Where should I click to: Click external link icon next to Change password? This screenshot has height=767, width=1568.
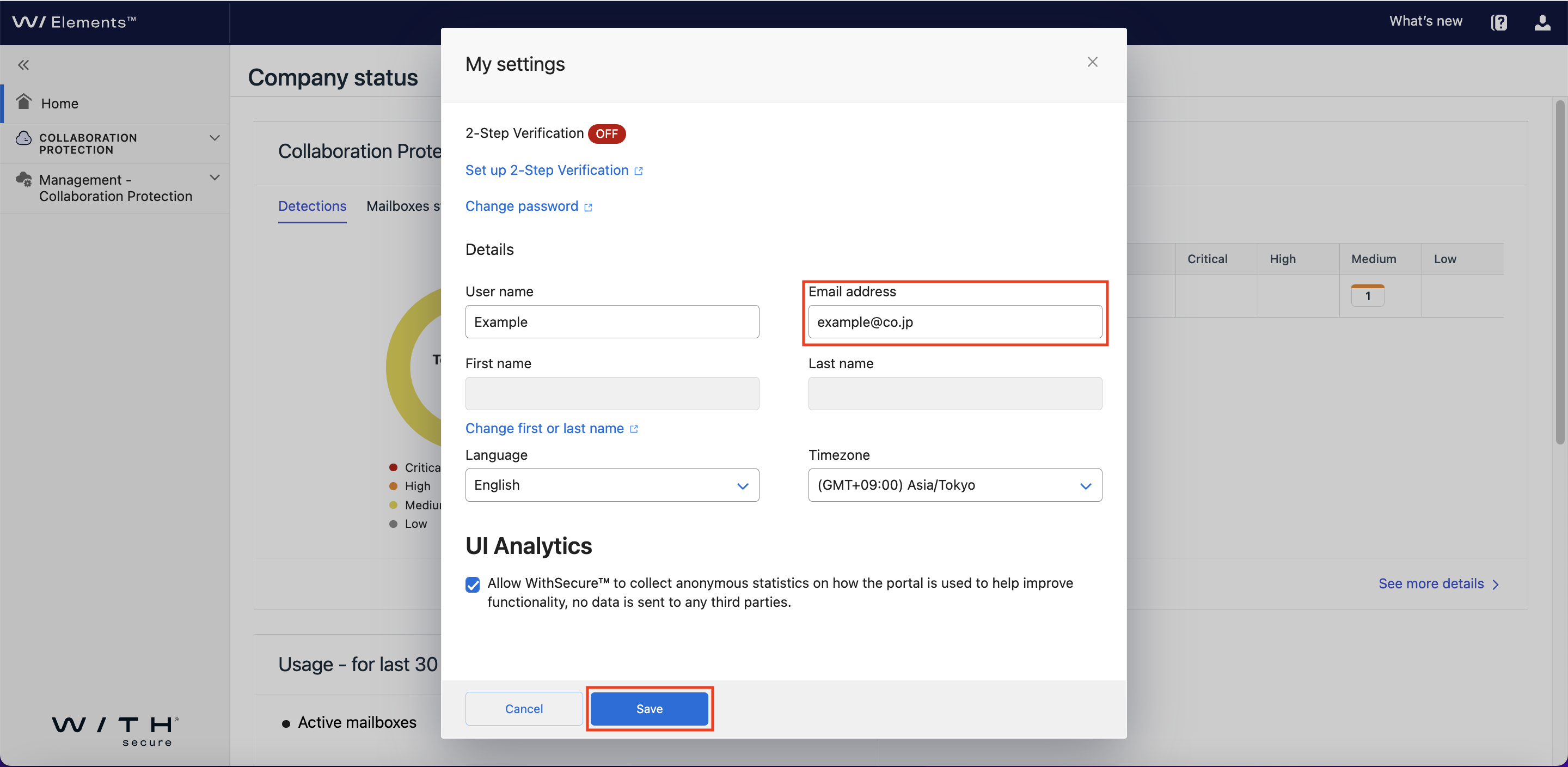click(x=588, y=207)
